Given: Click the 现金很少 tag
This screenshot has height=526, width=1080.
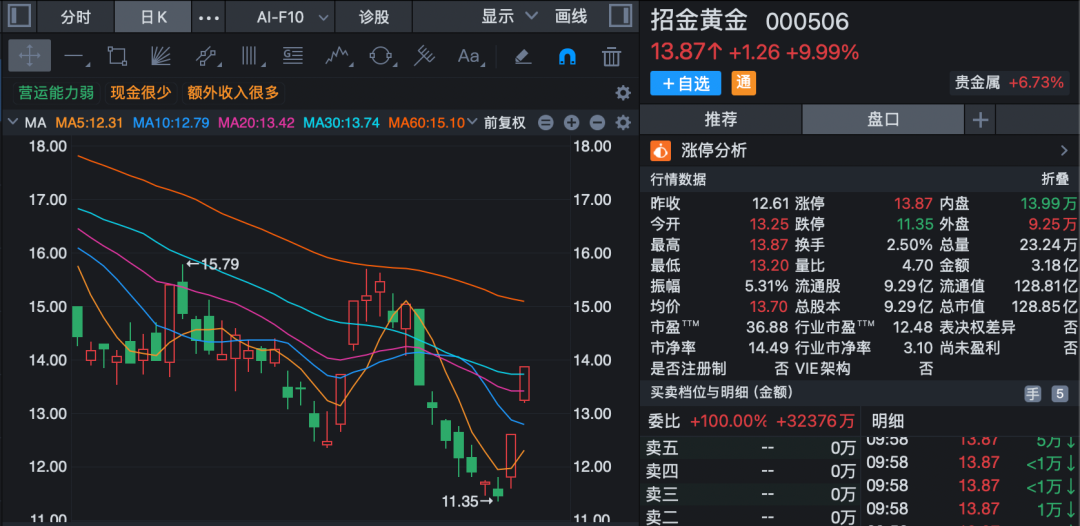Looking at the screenshot, I should pos(141,93).
